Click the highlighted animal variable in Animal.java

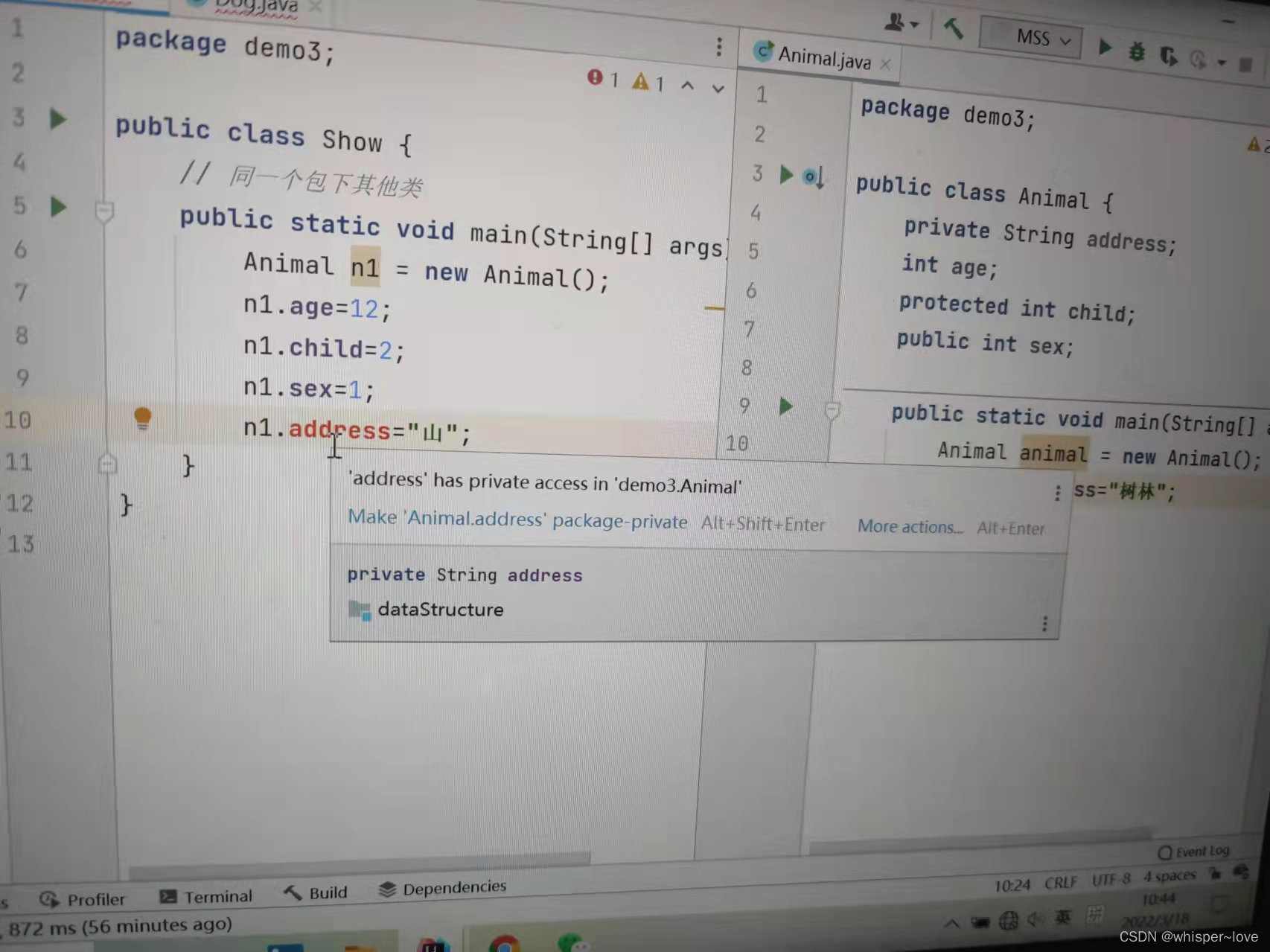click(x=1053, y=453)
